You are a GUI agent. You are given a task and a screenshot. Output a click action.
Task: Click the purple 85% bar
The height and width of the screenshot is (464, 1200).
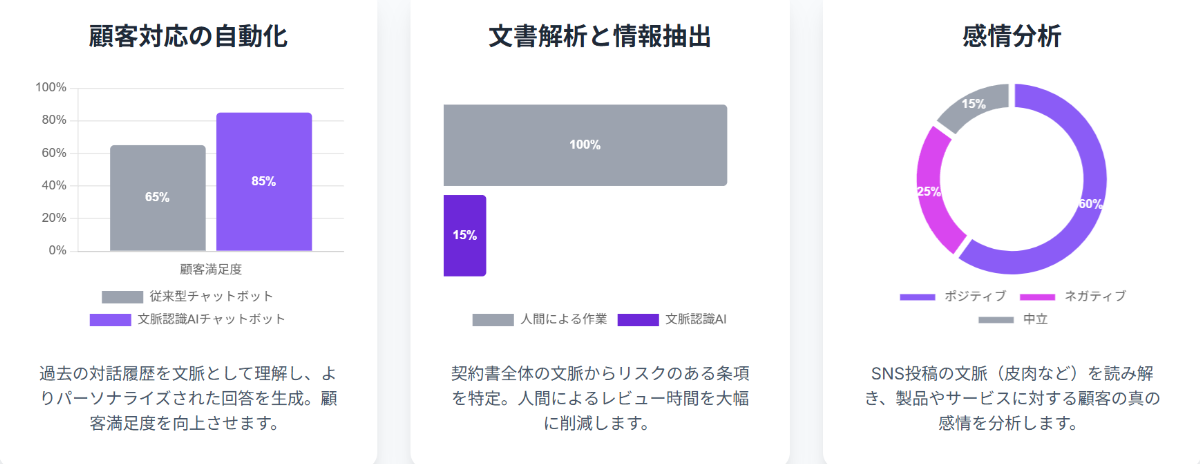(264, 182)
